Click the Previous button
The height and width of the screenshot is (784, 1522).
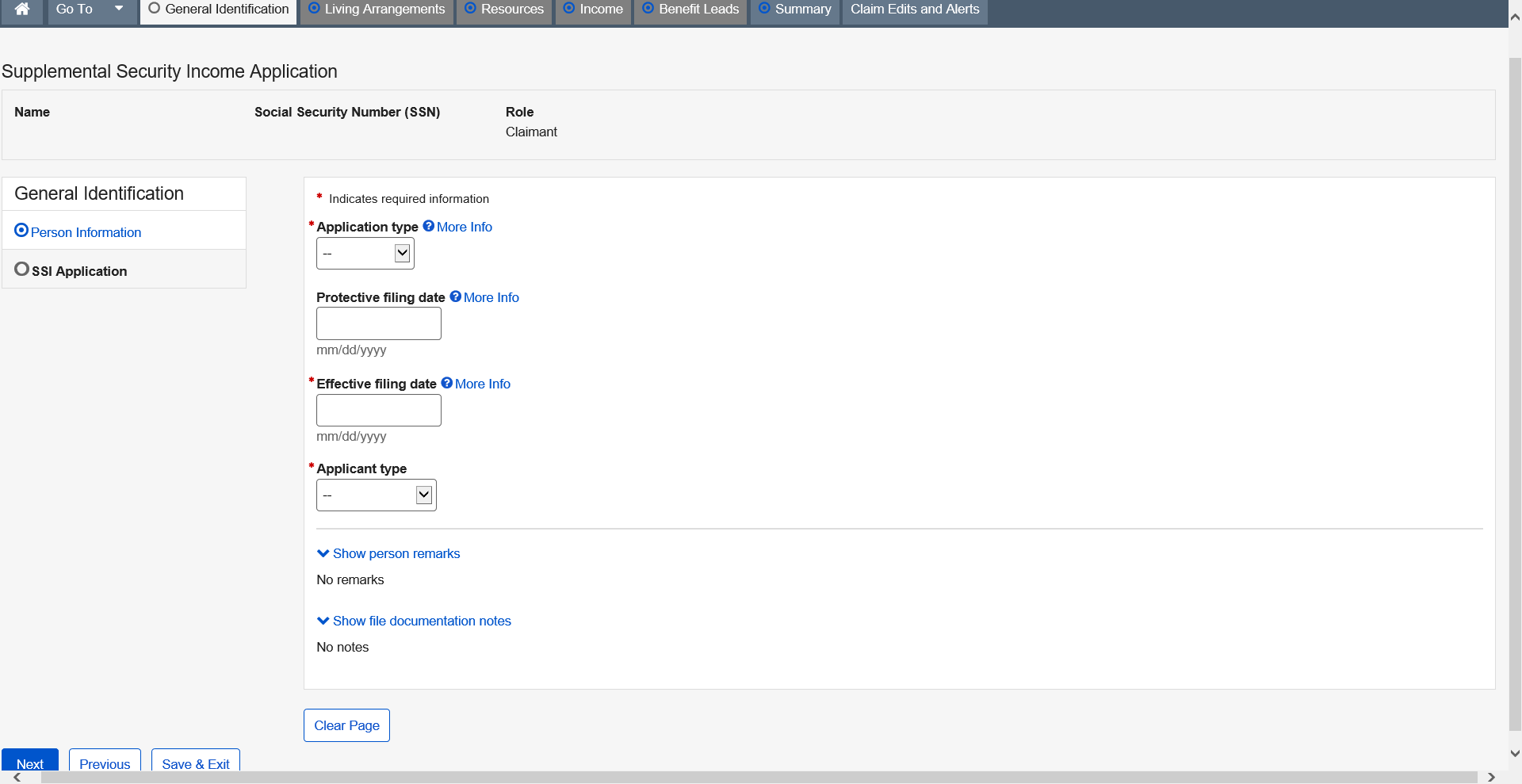coord(105,760)
